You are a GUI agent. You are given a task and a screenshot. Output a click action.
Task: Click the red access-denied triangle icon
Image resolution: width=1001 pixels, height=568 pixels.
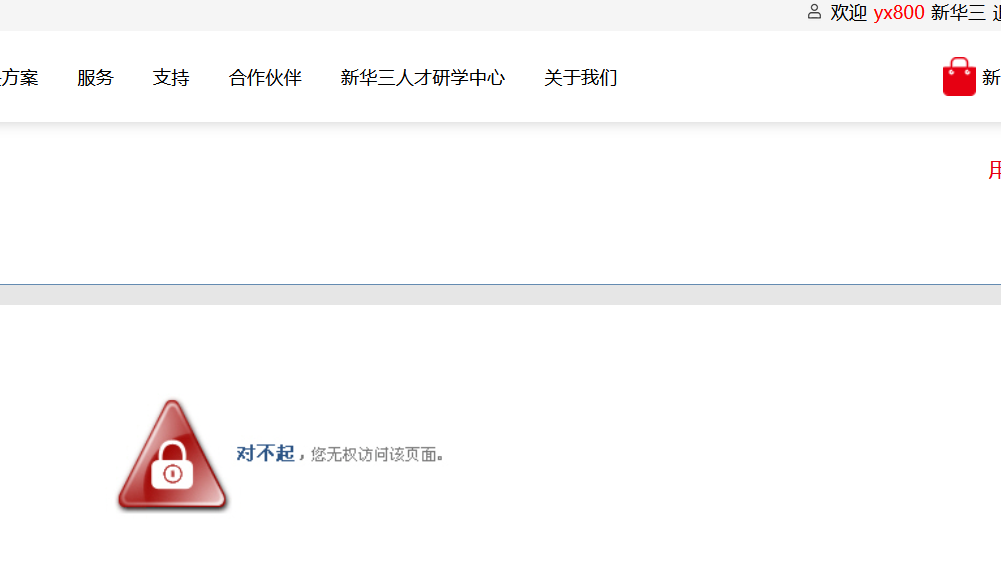172,454
